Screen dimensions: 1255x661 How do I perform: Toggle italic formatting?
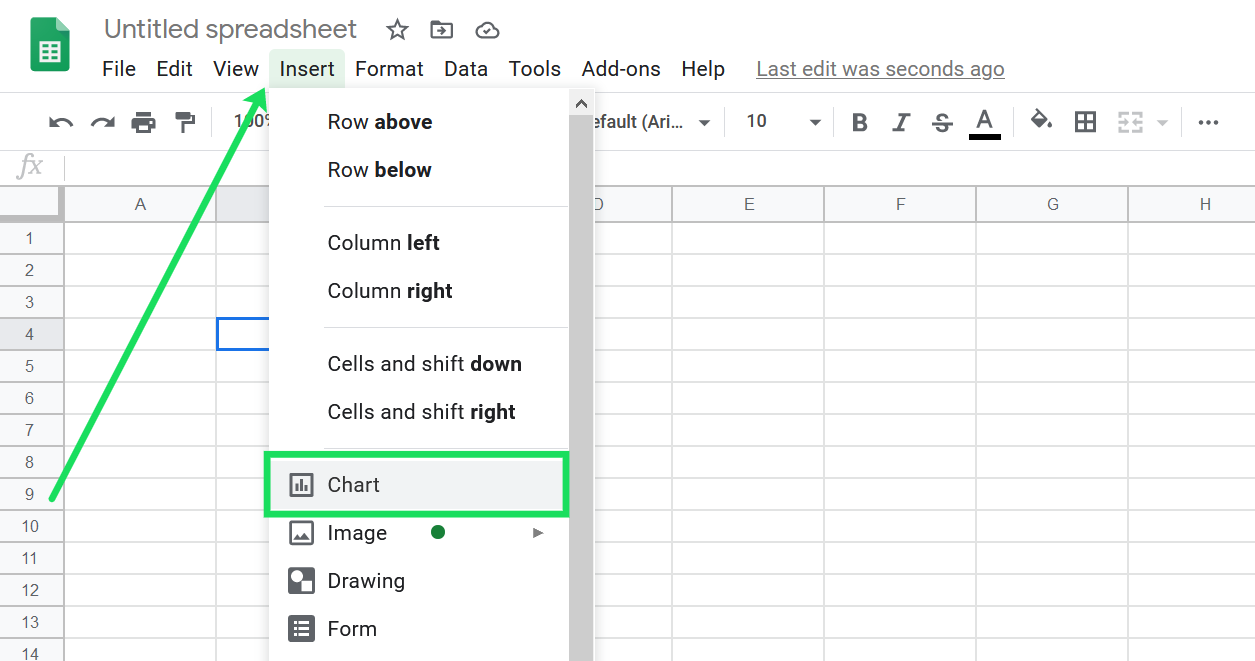901,121
